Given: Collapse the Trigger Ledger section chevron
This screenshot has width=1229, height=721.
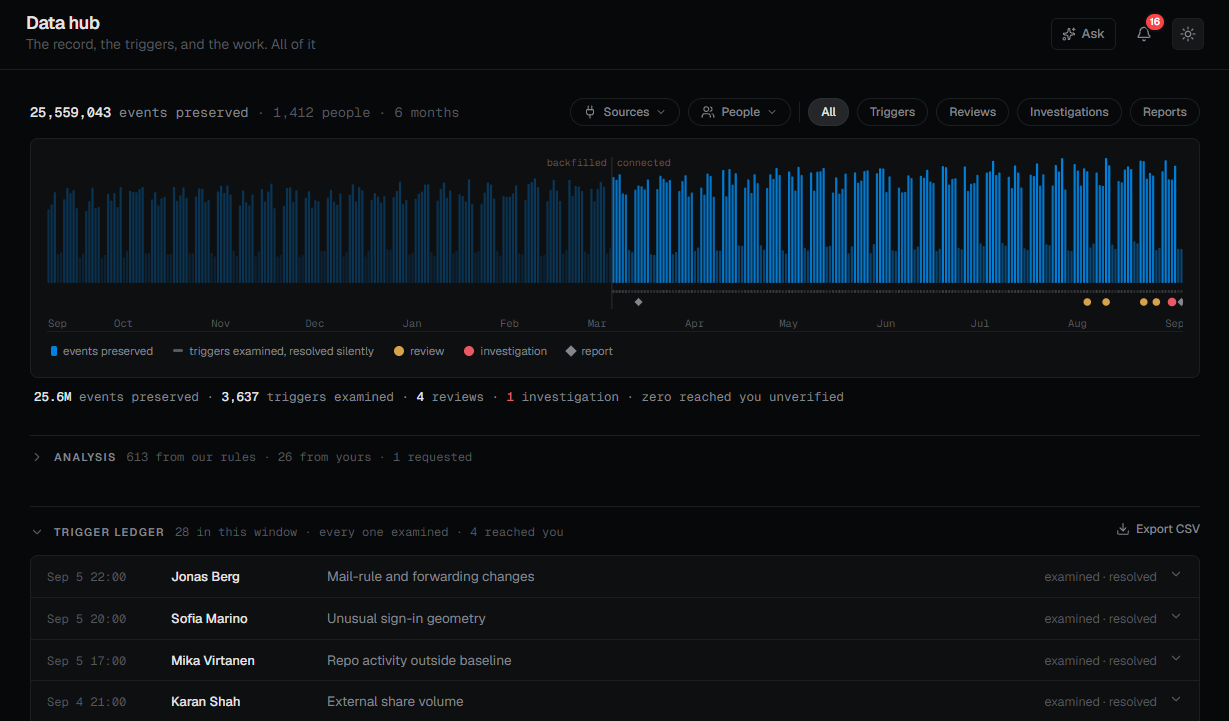Looking at the screenshot, I should (37, 532).
